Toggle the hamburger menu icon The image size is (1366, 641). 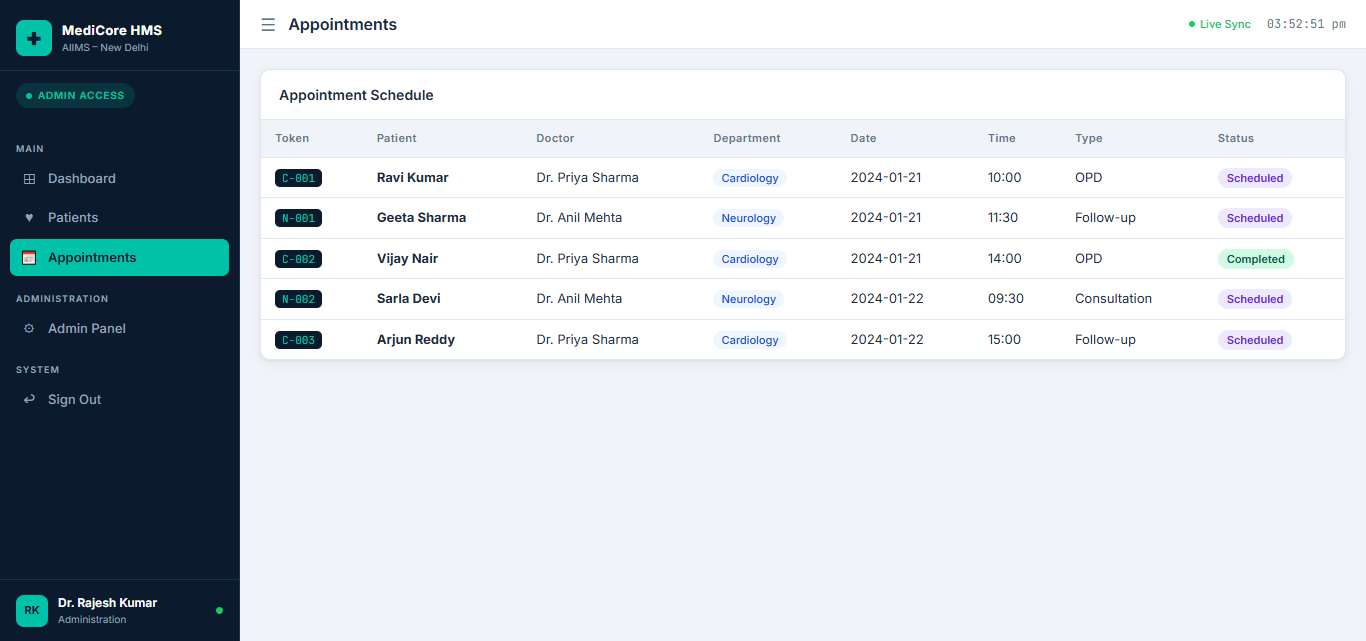[268, 25]
